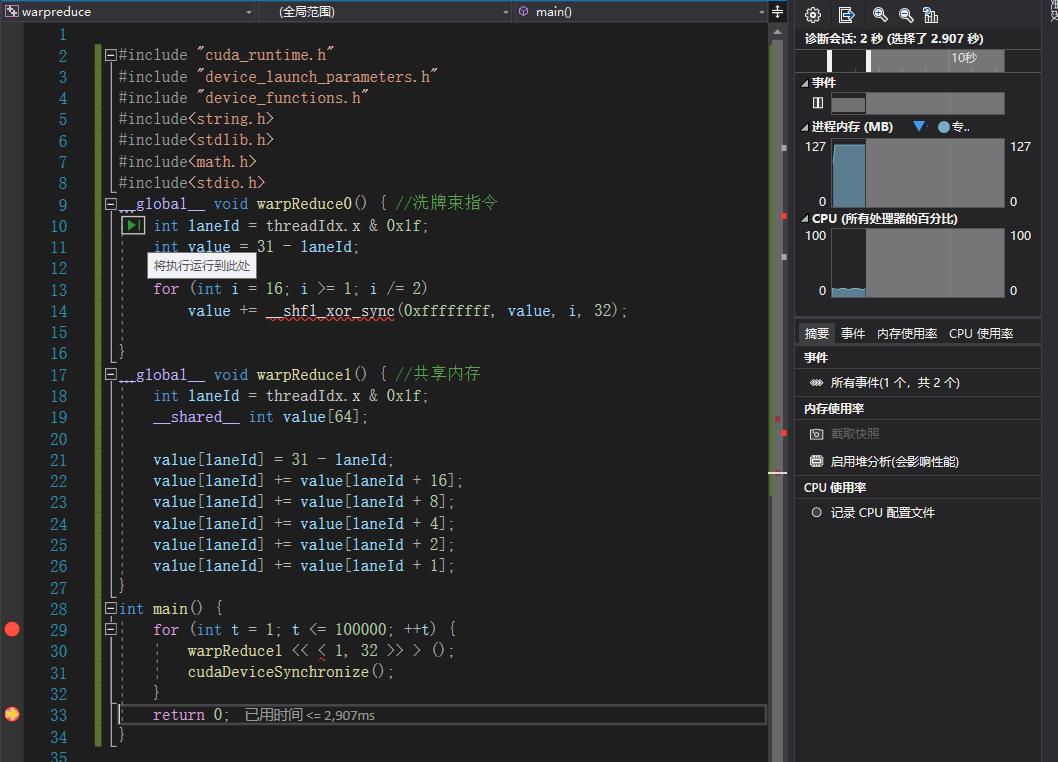The image size is (1058, 762).
Task: Toggle the breakpoint on line 29
Action: [12, 629]
